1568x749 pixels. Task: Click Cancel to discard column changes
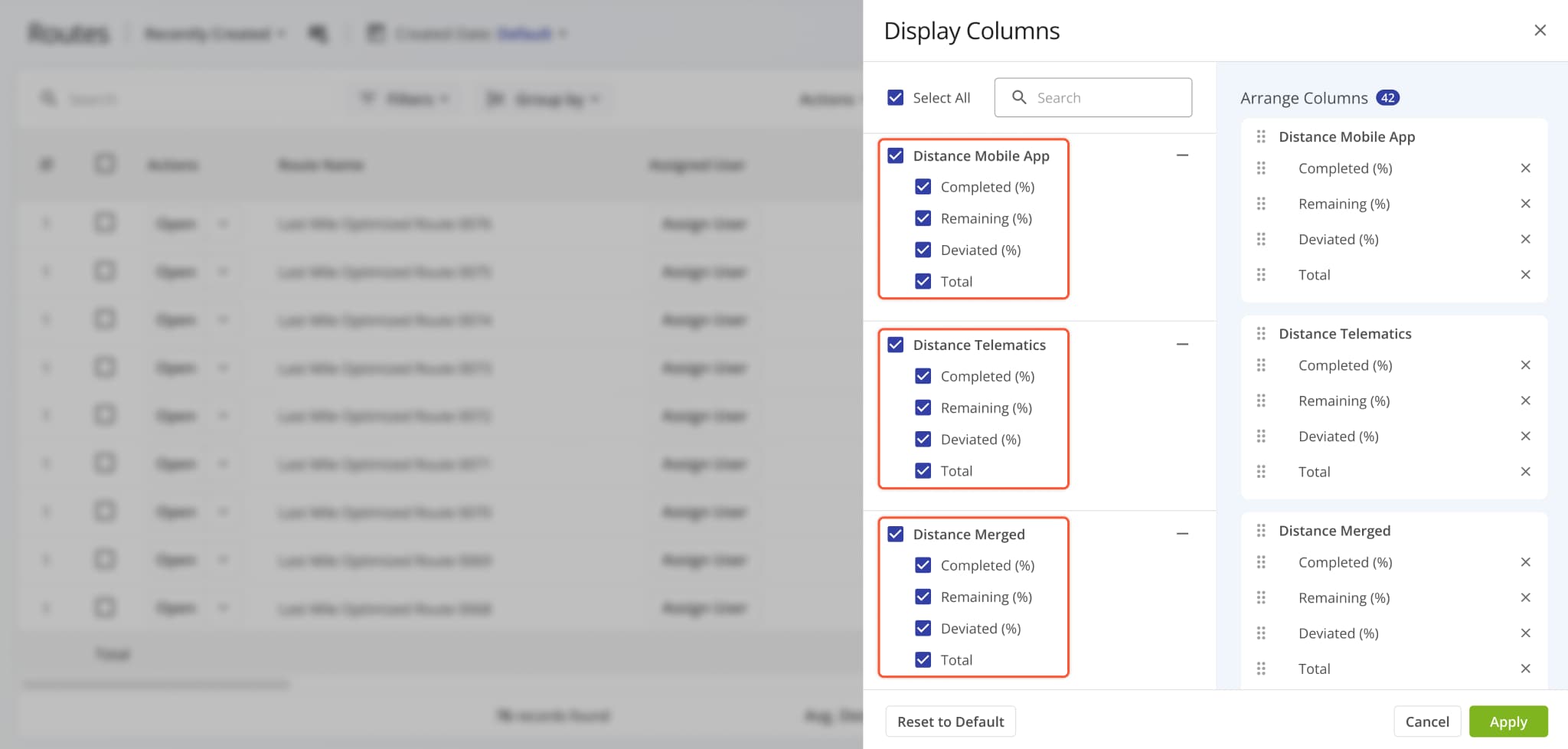pyautogui.click(x=1426, y=722)
